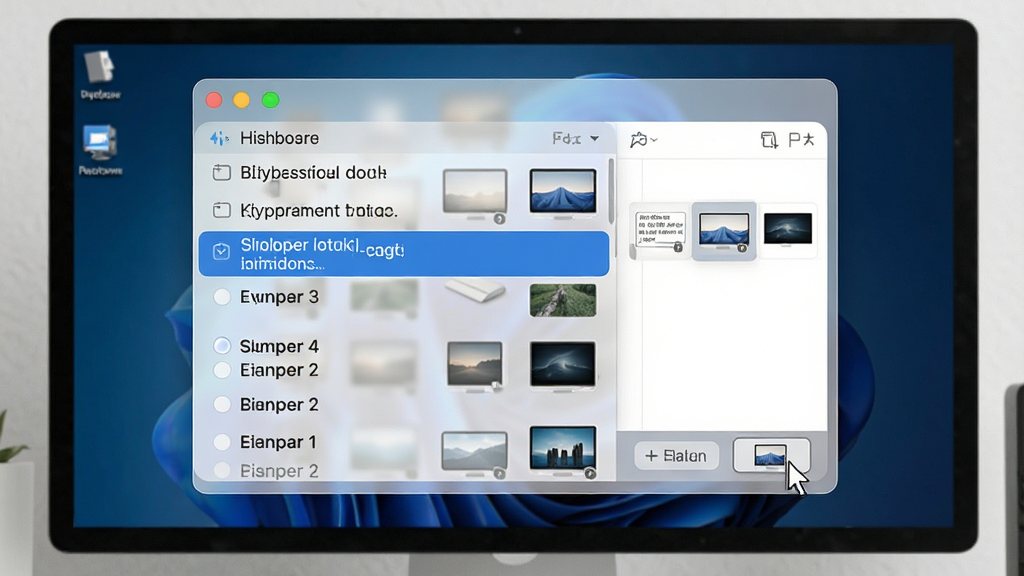
Task: Choose the green landscape thumbnail
Action: point(563,300)
